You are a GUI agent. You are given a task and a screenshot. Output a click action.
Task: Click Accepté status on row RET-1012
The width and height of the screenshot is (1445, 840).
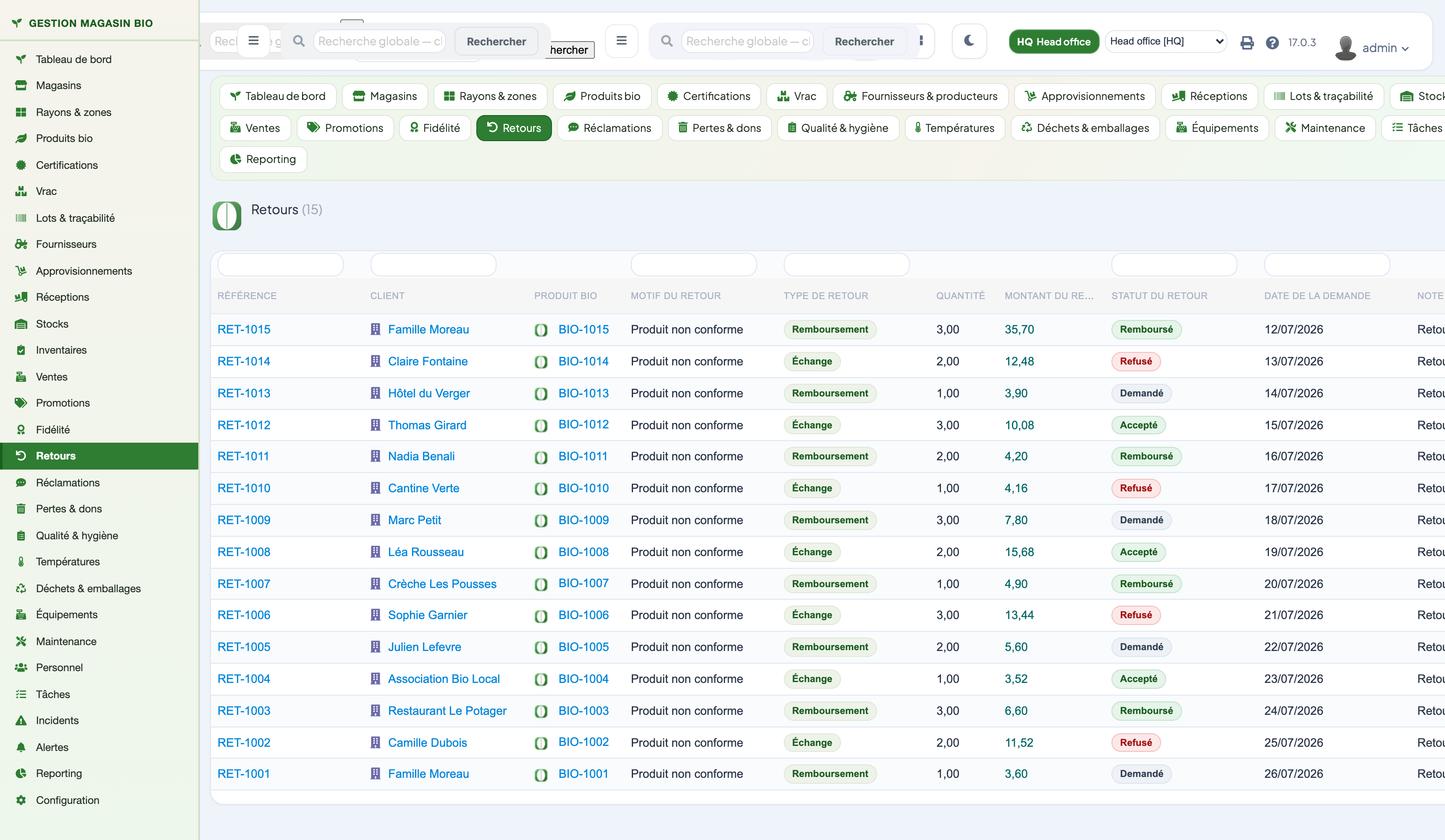click(1139, 425)
